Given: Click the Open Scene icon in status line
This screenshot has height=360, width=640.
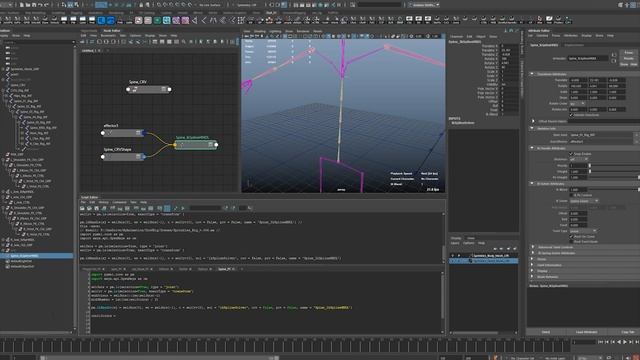Looking at the screenshot, I should click(27, 5).
